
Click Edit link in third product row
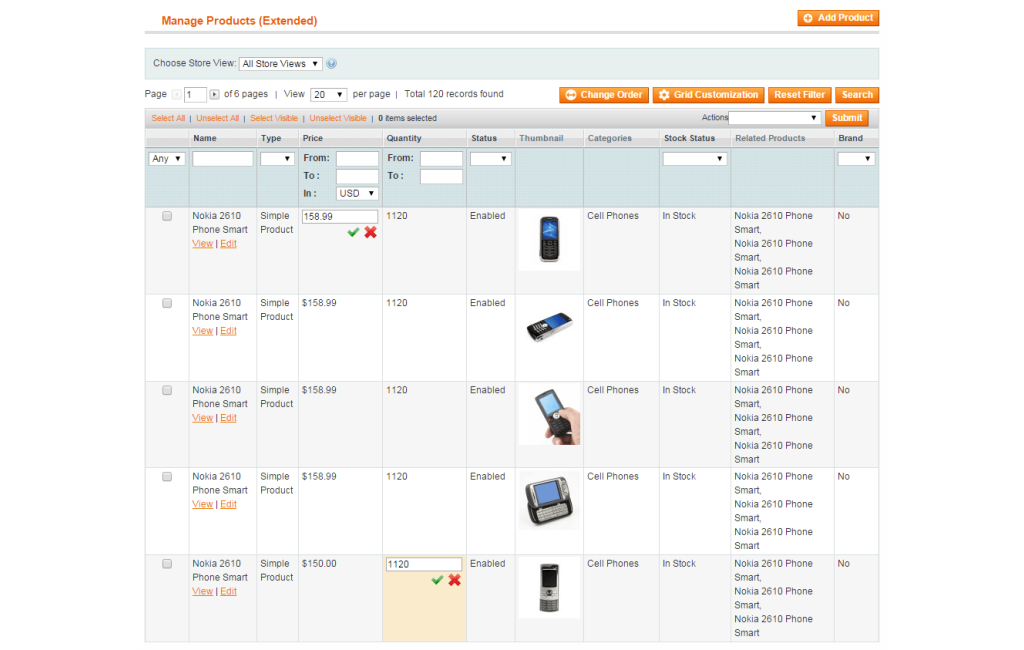point(228,418)
